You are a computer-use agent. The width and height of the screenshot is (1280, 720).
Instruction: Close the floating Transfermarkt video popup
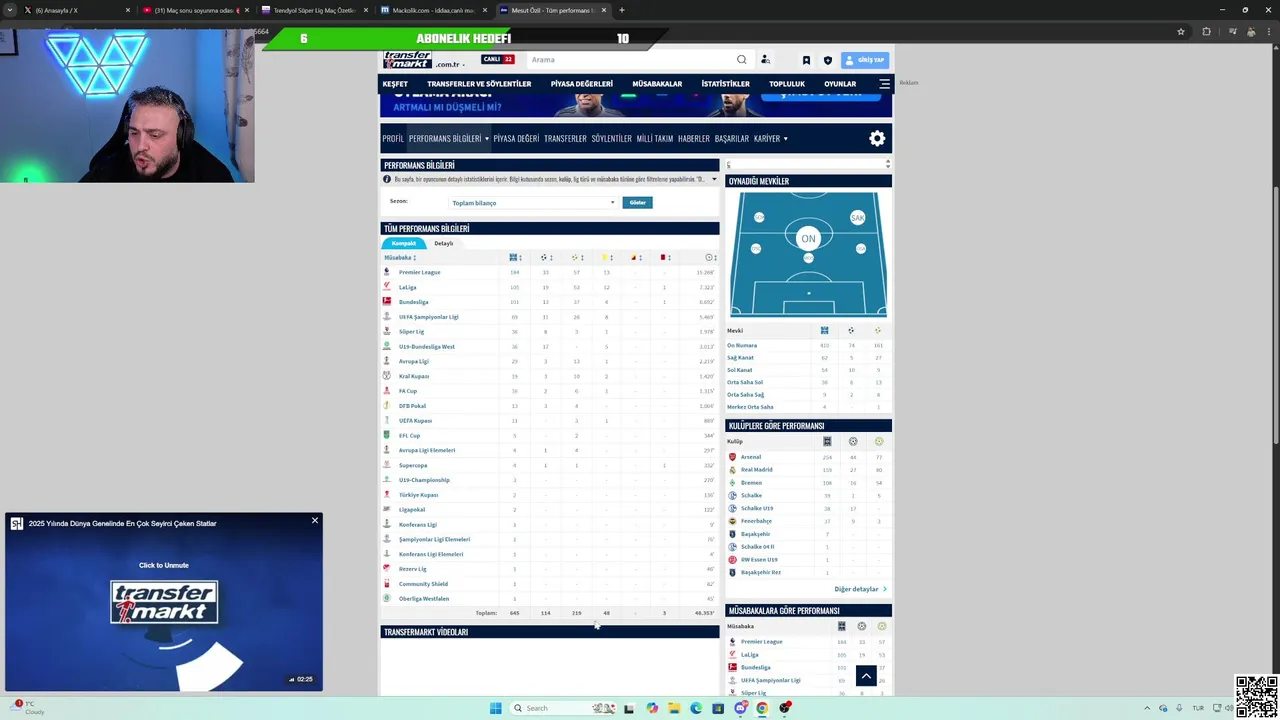315,520
